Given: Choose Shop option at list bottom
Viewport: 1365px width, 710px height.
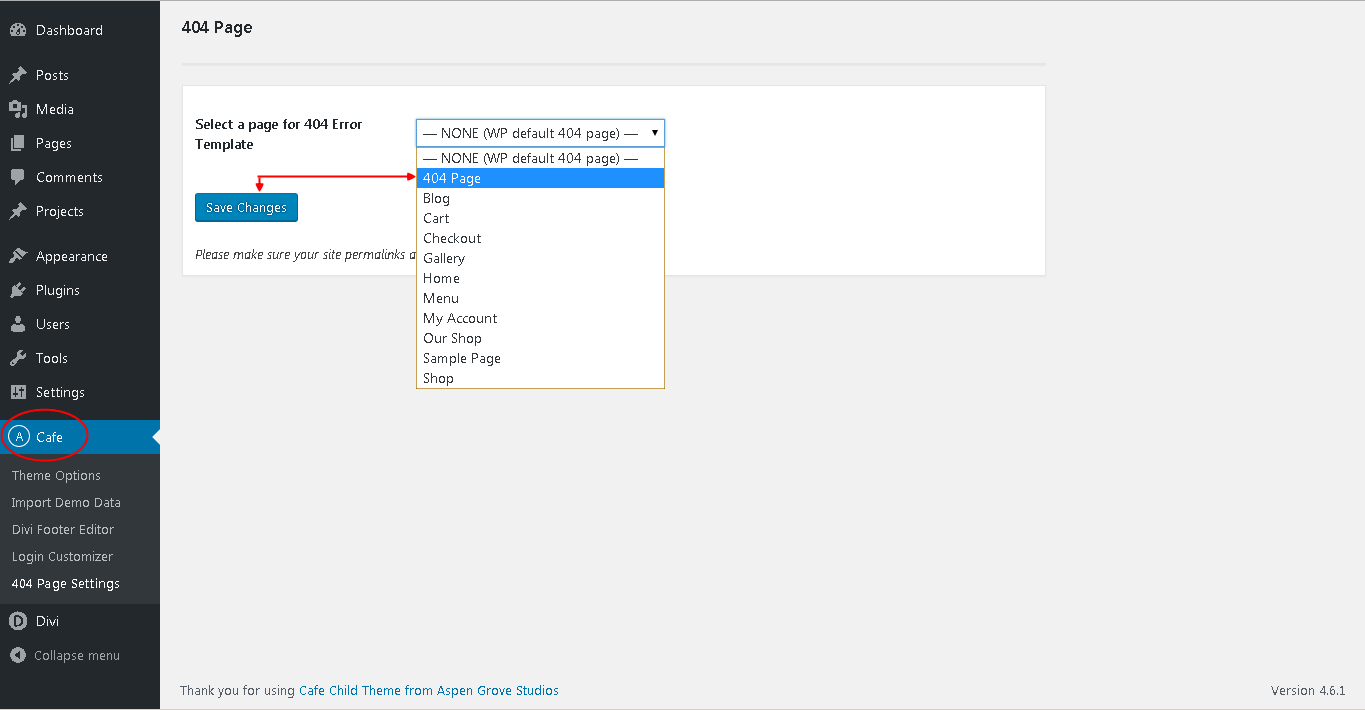Looking at the screenshot, I should (x=540, y=378).
